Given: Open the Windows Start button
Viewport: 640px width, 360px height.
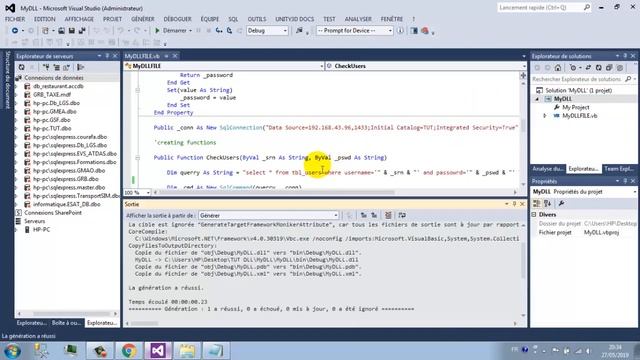Looking at the screenshot, I should (12, 351).
